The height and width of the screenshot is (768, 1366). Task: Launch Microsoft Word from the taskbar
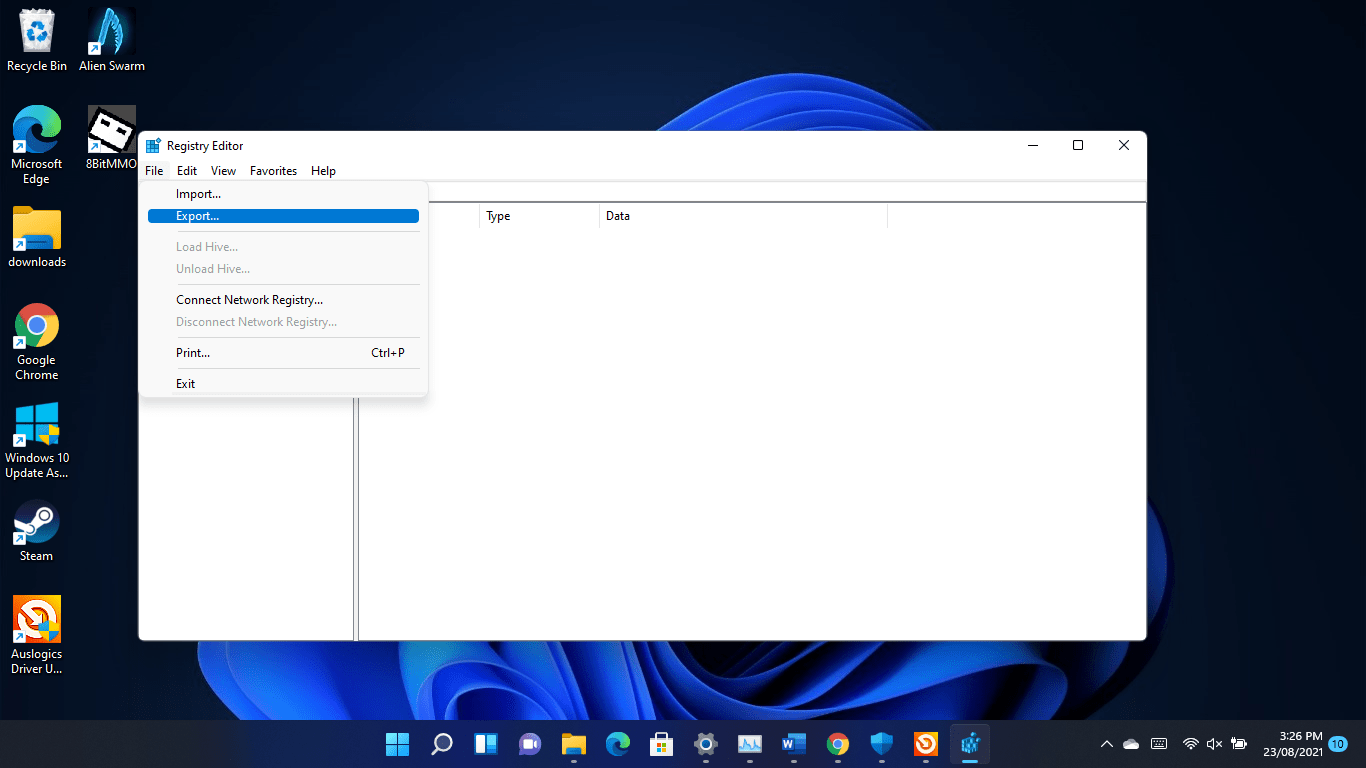tap(793, 744)
